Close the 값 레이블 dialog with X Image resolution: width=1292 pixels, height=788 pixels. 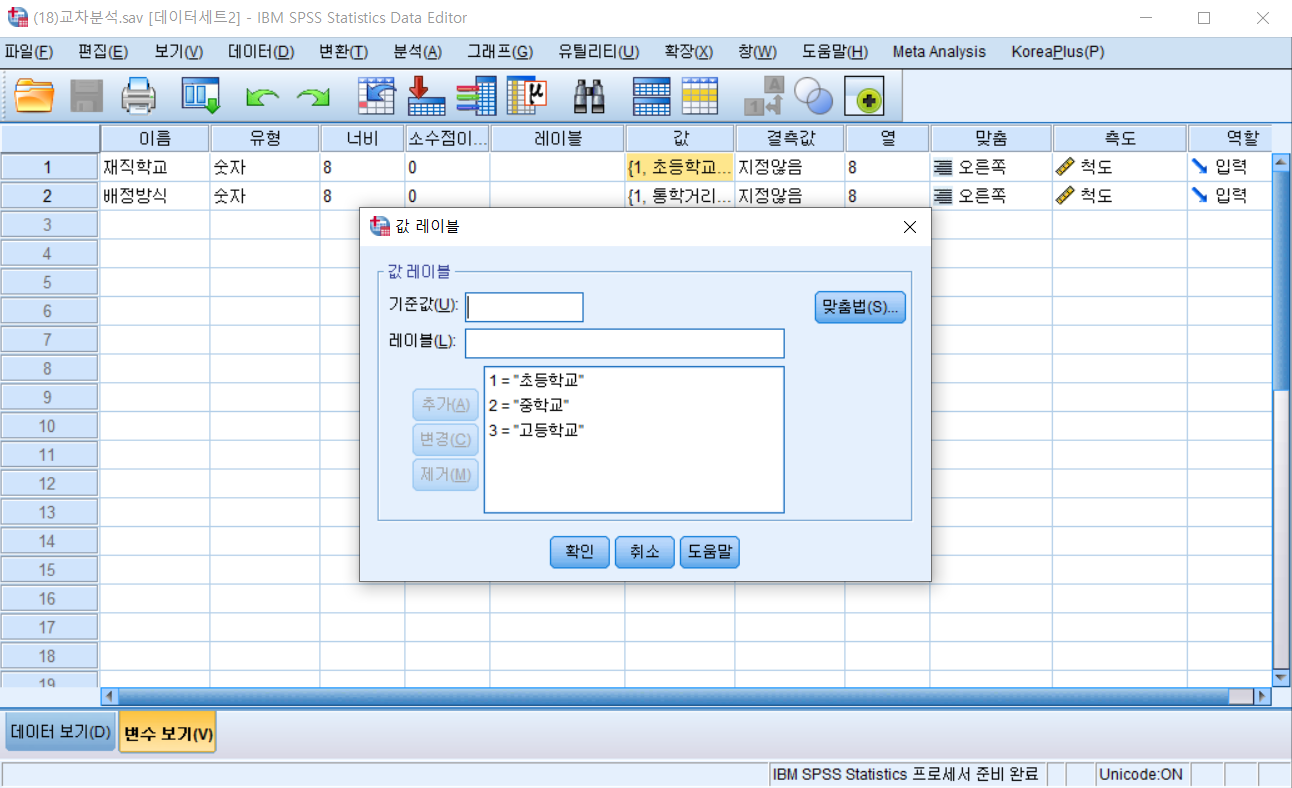click(909, 227)
